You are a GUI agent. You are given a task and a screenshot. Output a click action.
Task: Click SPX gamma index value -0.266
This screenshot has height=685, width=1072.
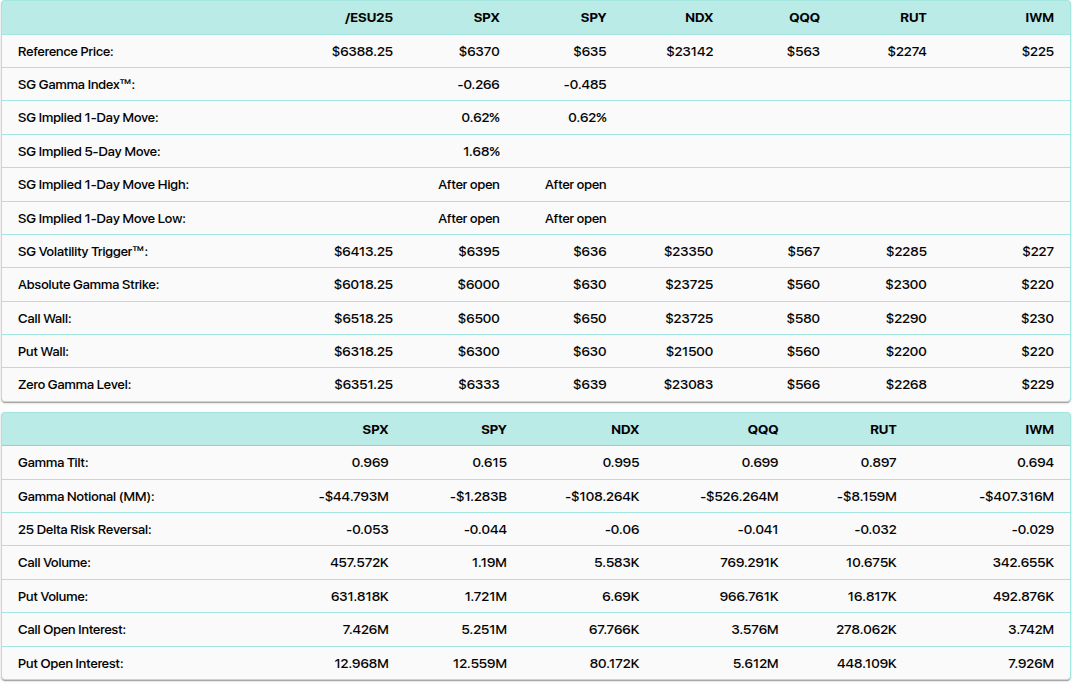pos(479,85)
